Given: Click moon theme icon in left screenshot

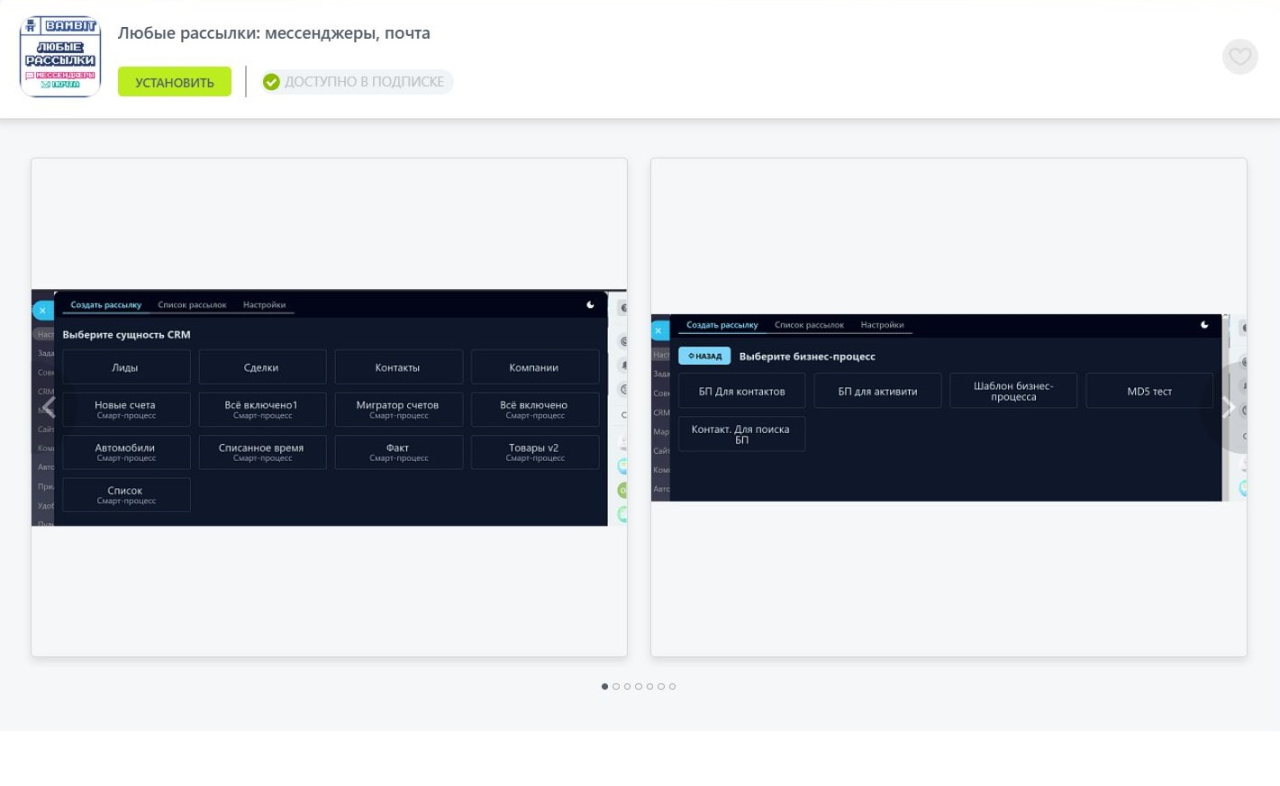Looking at the screenshot, I should 590,305.
